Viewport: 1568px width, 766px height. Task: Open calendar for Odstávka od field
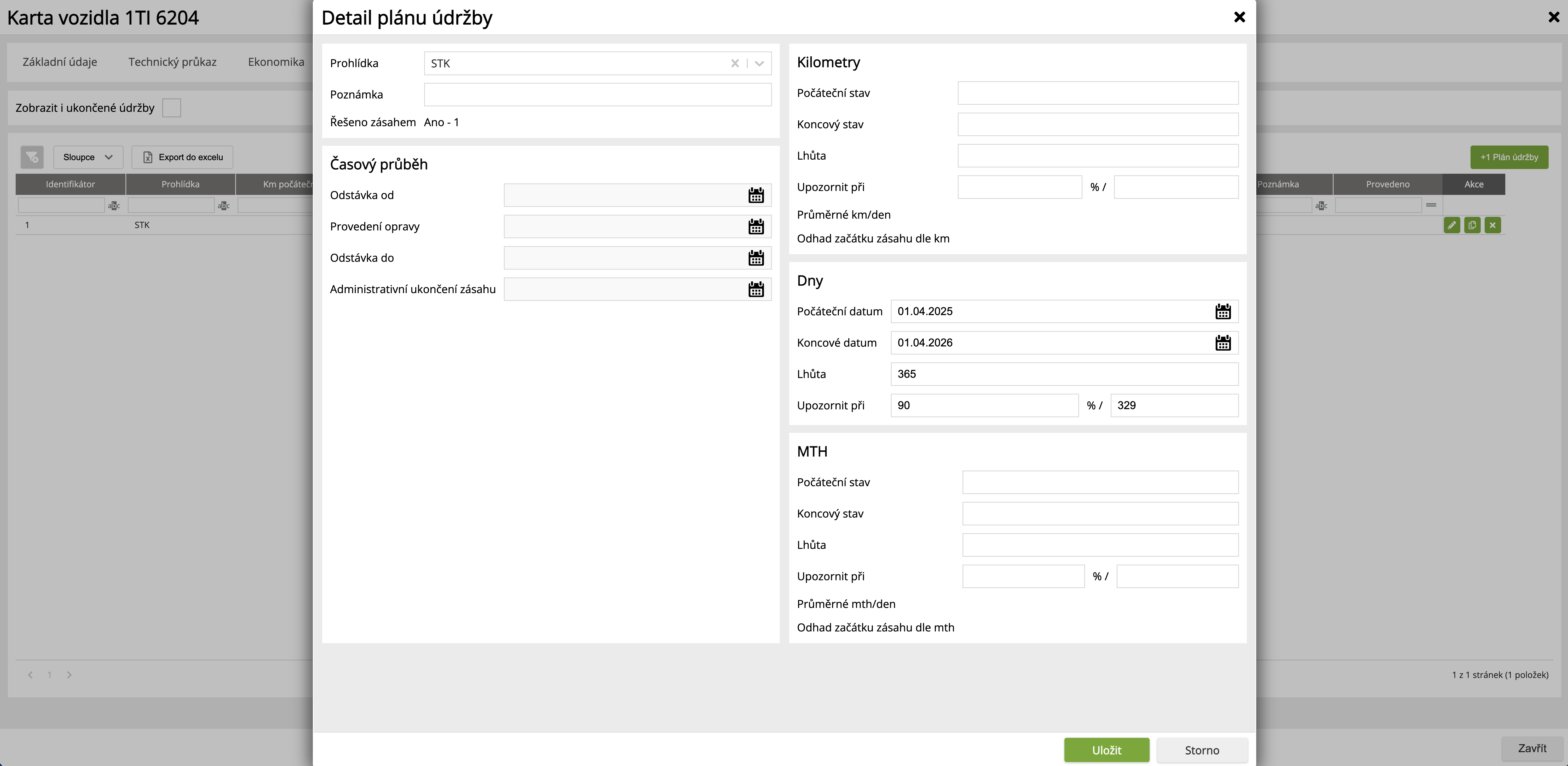pyautogui.click(x=756, y=195)
